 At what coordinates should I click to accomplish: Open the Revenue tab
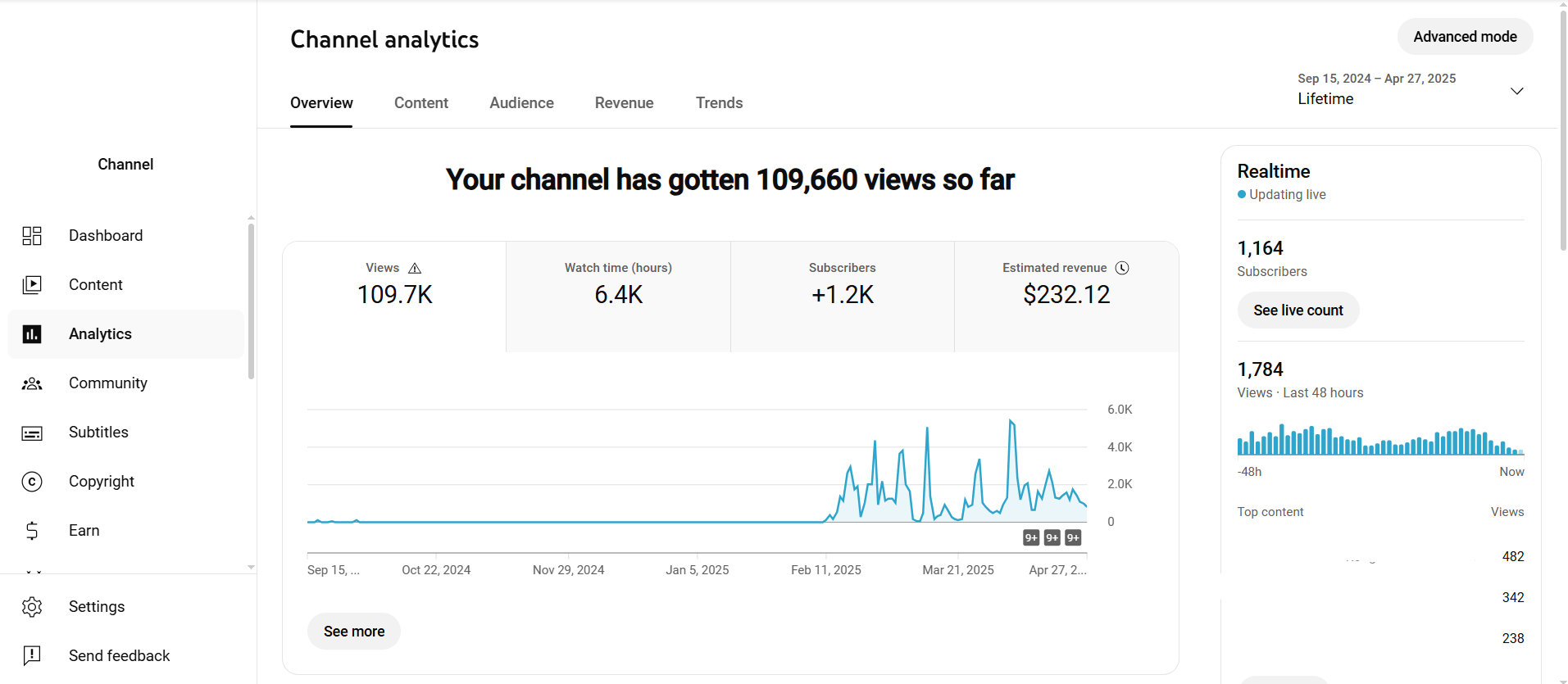(625, 103)
